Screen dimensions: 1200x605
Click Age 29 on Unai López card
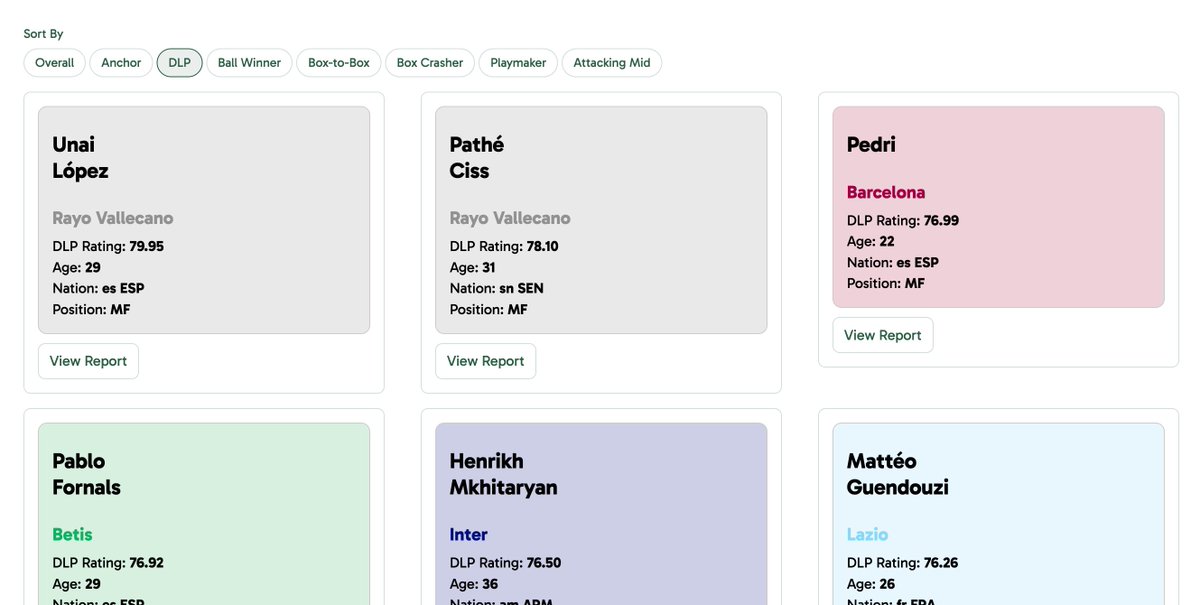pos(77,267)
